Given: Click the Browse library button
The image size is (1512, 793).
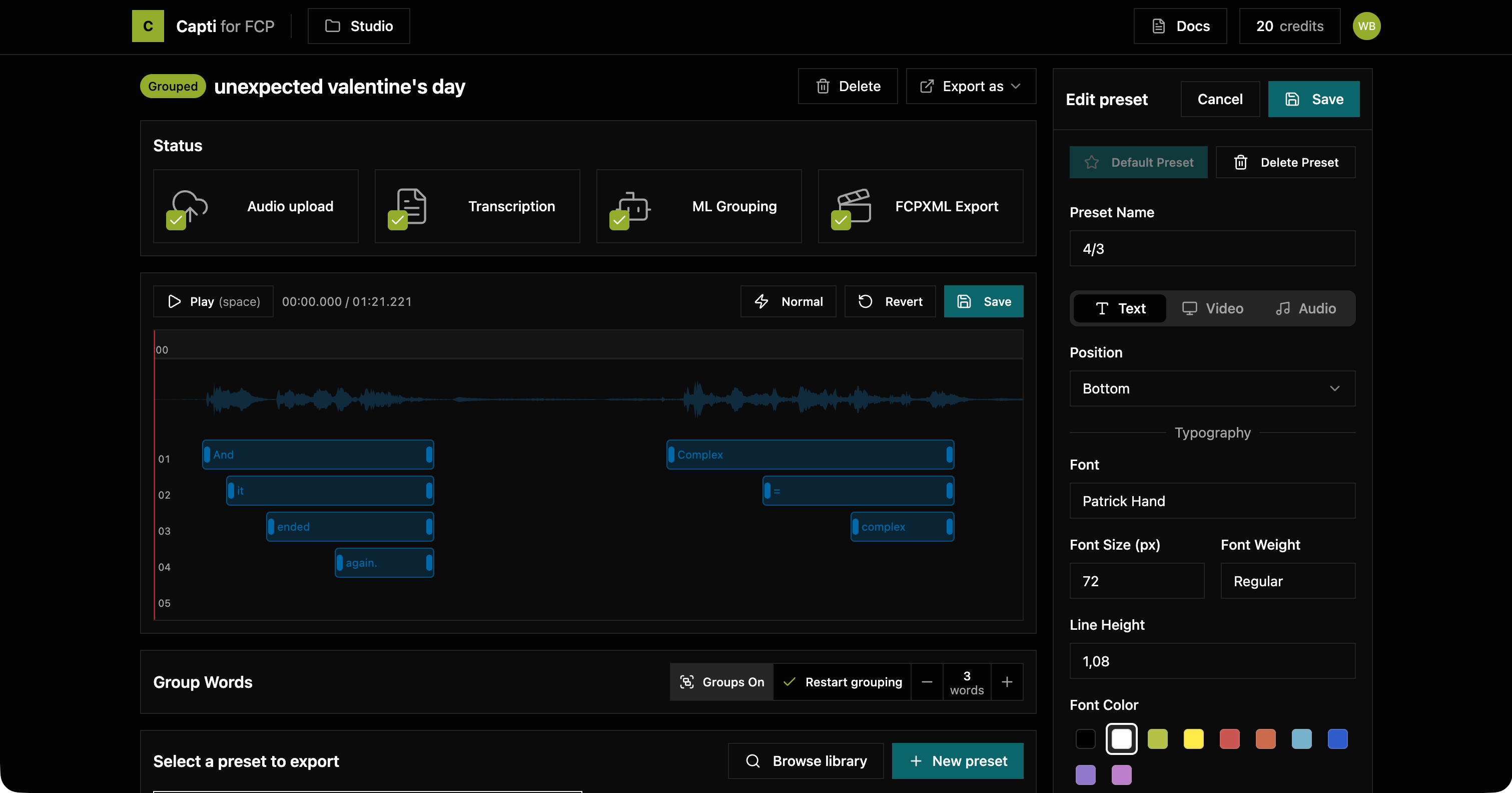Looking at the screenshot, I should (x=806, y=760).
